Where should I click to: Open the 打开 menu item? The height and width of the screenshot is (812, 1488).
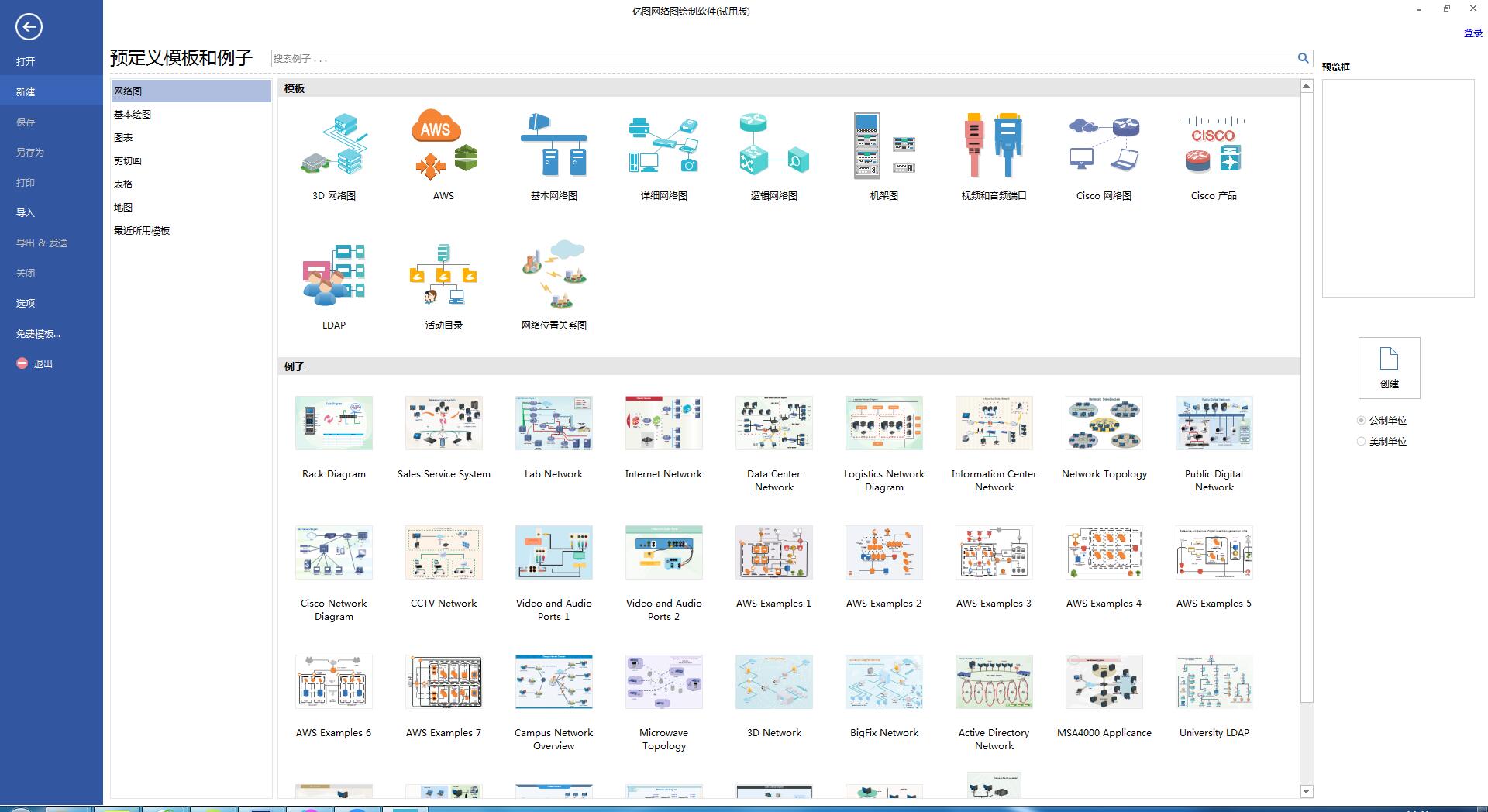coord(26,61)
